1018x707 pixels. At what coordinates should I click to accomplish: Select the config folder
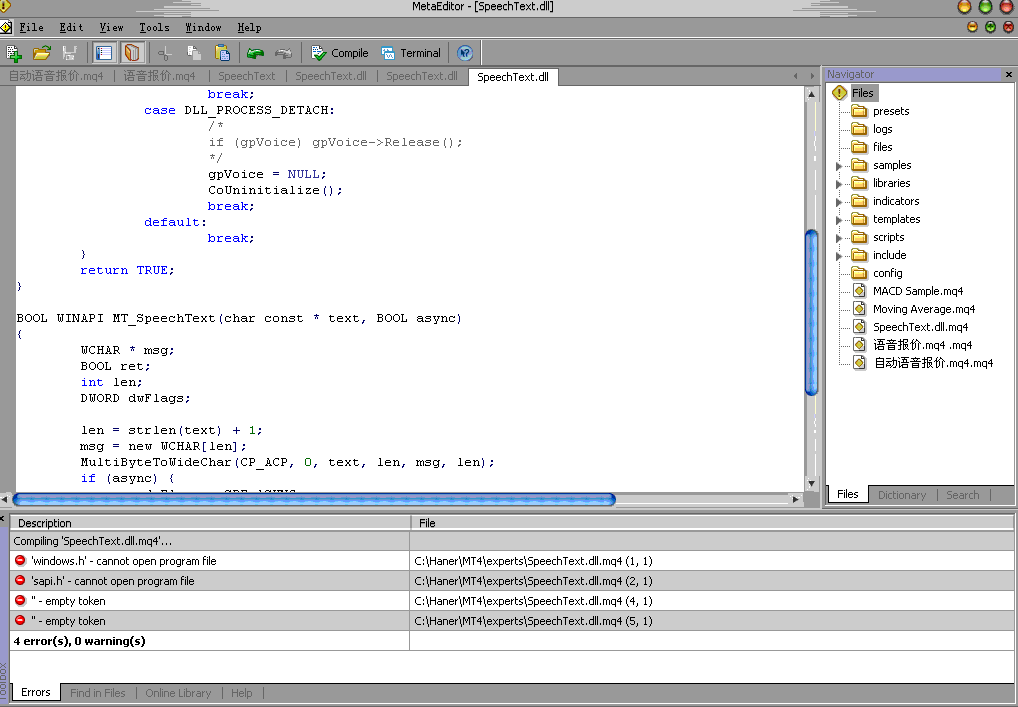pos(887,273)
